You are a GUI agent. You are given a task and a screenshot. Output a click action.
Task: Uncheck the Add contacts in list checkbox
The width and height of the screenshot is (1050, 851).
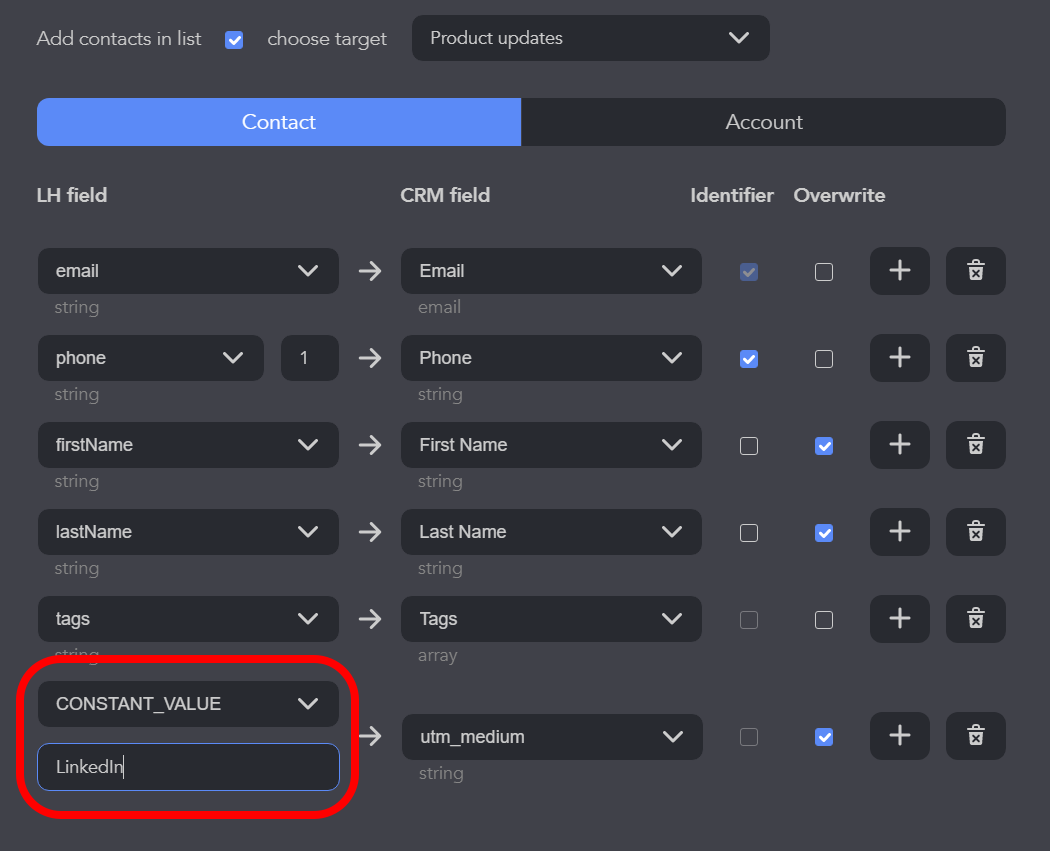click(234, 40)
